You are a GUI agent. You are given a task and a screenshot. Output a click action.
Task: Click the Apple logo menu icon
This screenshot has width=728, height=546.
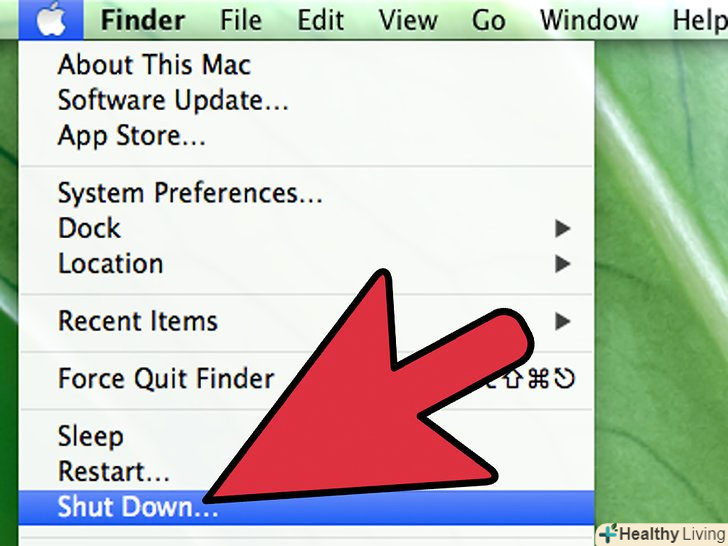pos(51,20)
